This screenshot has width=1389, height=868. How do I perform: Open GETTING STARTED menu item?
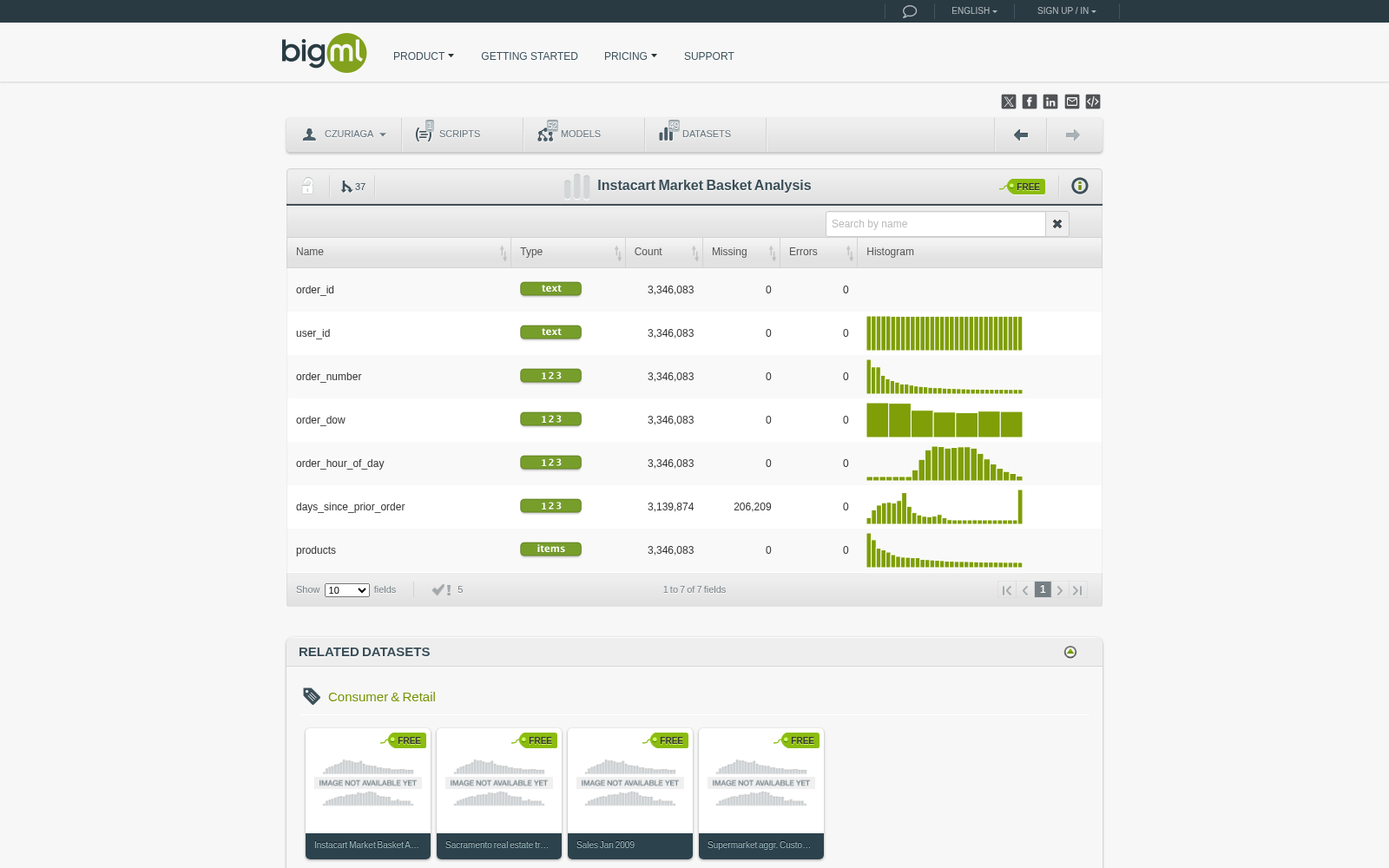click(x=530, y=56)
